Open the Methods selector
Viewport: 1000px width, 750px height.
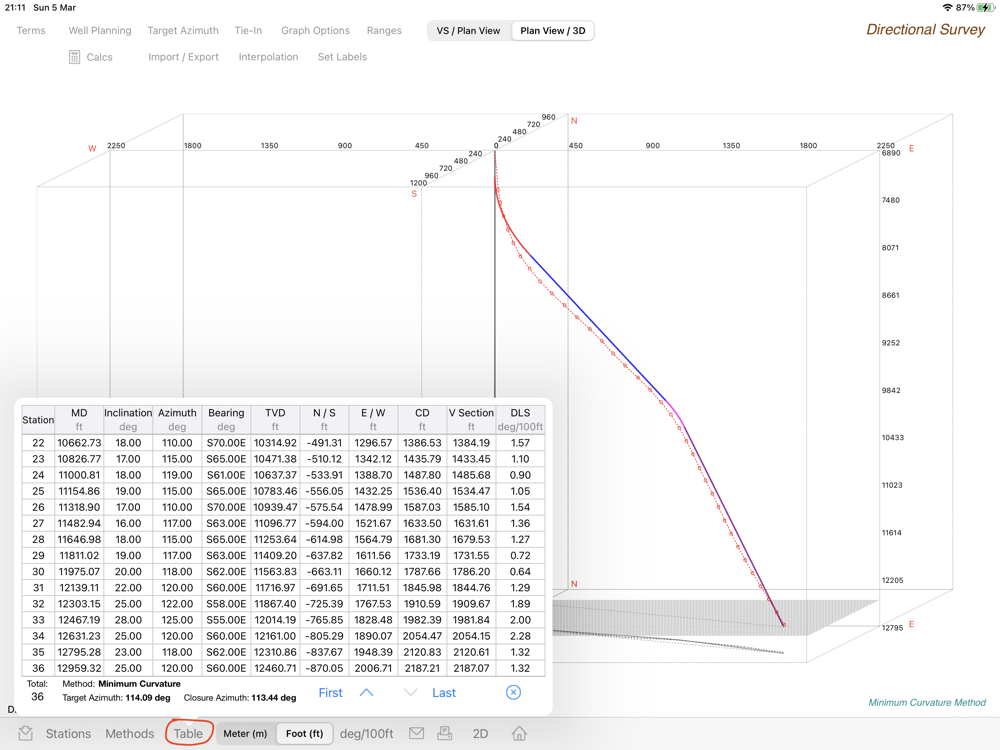[129, 733]
